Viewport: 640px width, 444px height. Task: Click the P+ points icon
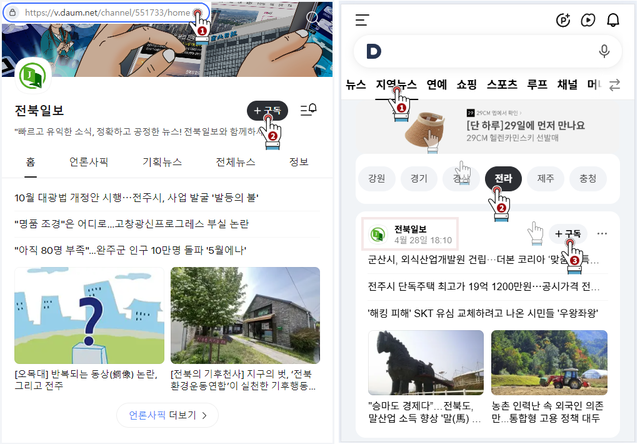tap(563, 20)
